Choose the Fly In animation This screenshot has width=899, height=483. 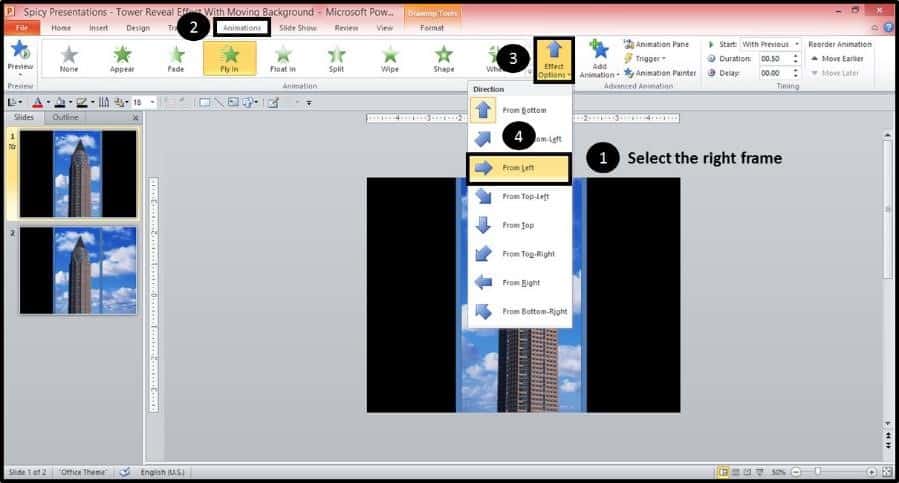coord(230,59)
